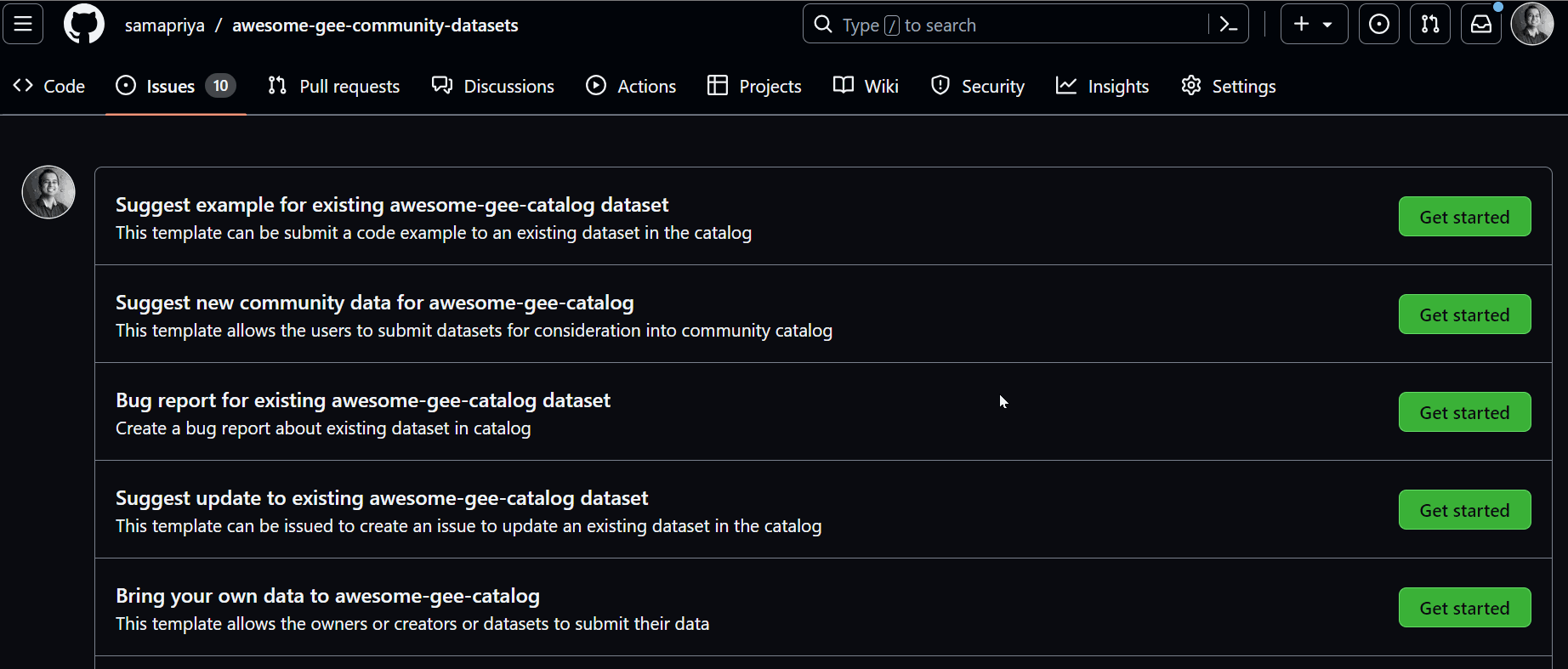Open the global Pull requests icon
Viewport: 1568px width, 669px height.
[x=1430, y=24]
